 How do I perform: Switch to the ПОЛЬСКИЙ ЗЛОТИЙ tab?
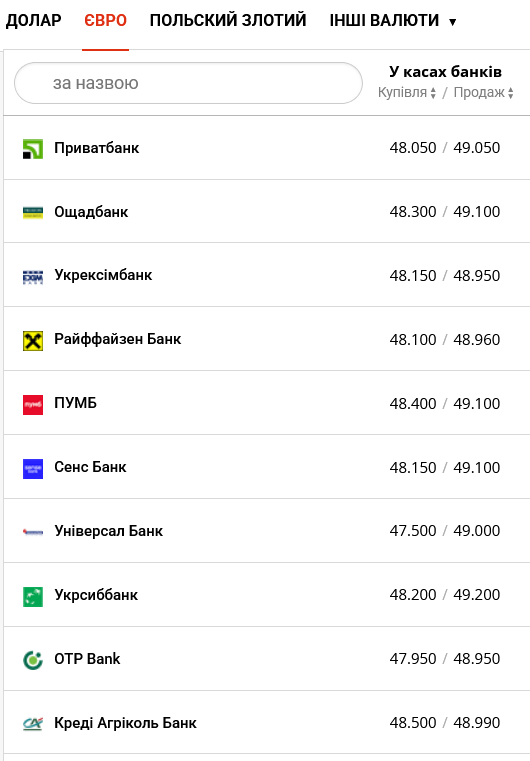click(228, 20)
